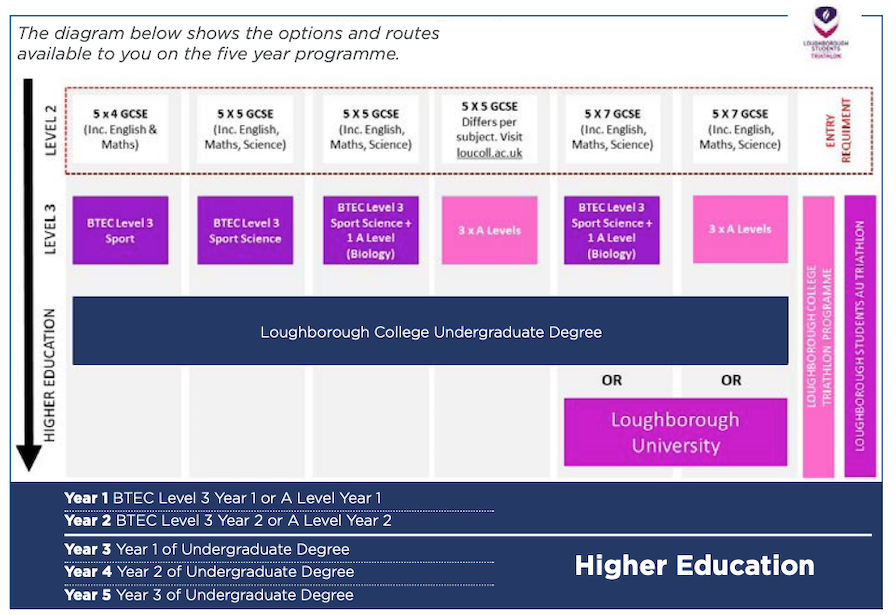The width and height of the screenshot is (896, 615).
Task: Click 5 X 7 GCSE box above BTEC Sport Science + A Level
Action: click(612, 129)
